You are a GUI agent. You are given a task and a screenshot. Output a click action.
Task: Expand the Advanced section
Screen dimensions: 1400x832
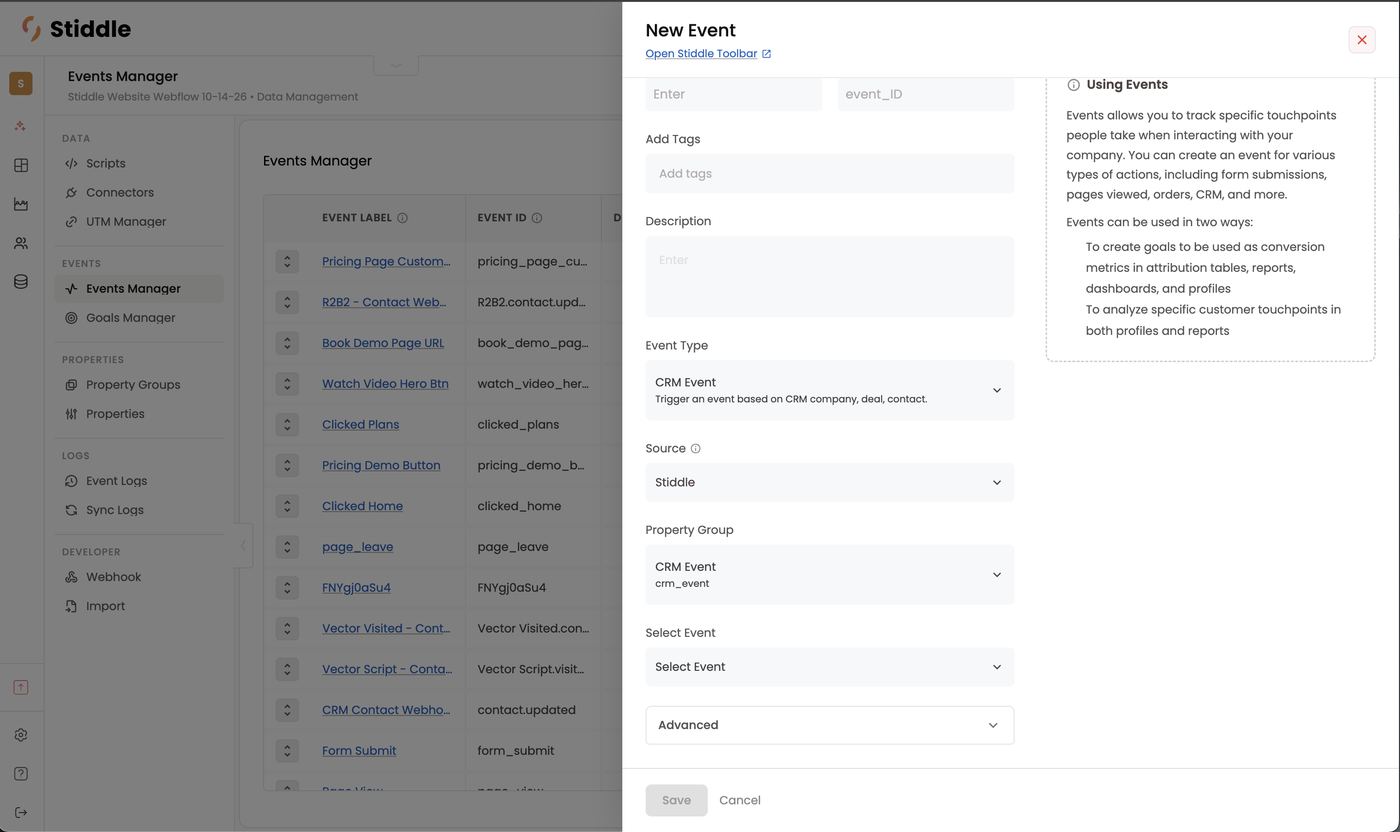(830, 725)
